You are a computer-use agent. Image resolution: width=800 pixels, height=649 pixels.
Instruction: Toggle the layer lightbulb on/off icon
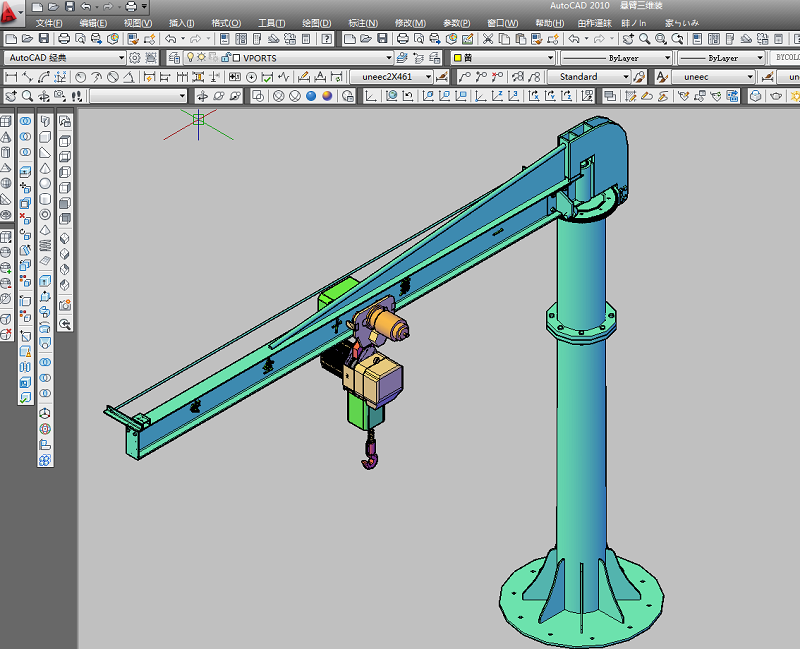189,58
